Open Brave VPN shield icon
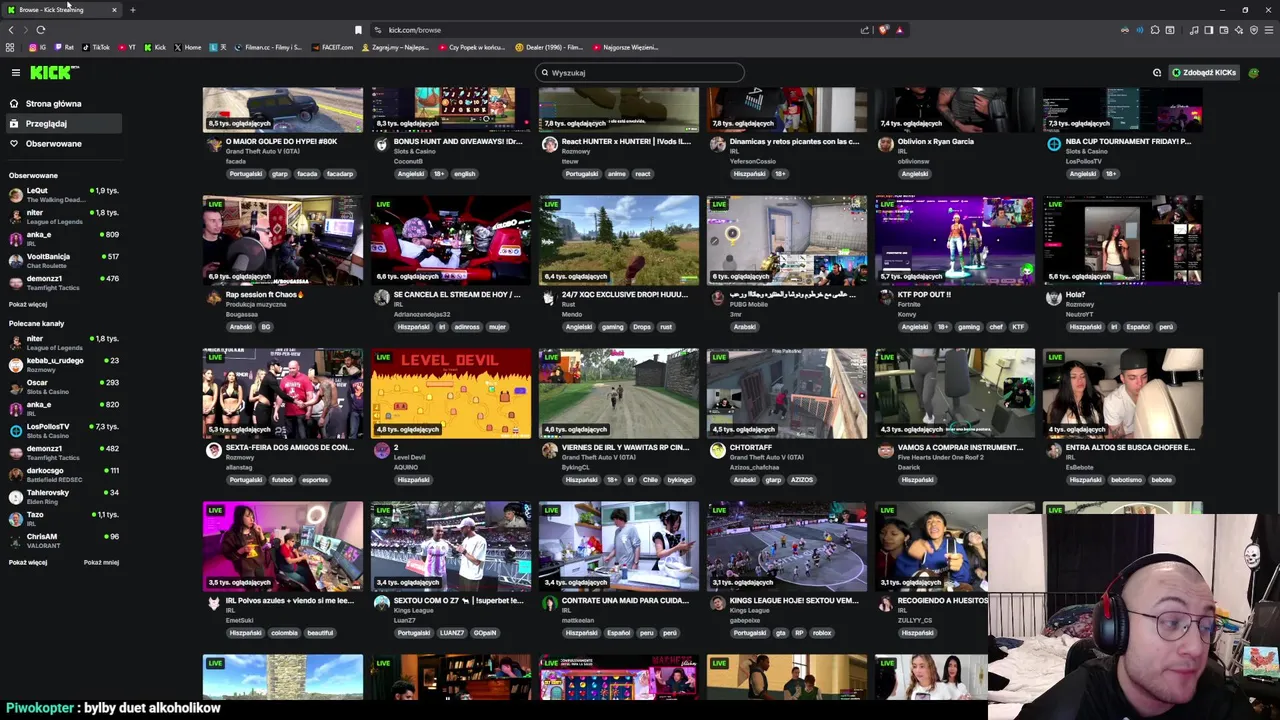This screenshot has width=1280, height=720. [x=1254, y=30]
